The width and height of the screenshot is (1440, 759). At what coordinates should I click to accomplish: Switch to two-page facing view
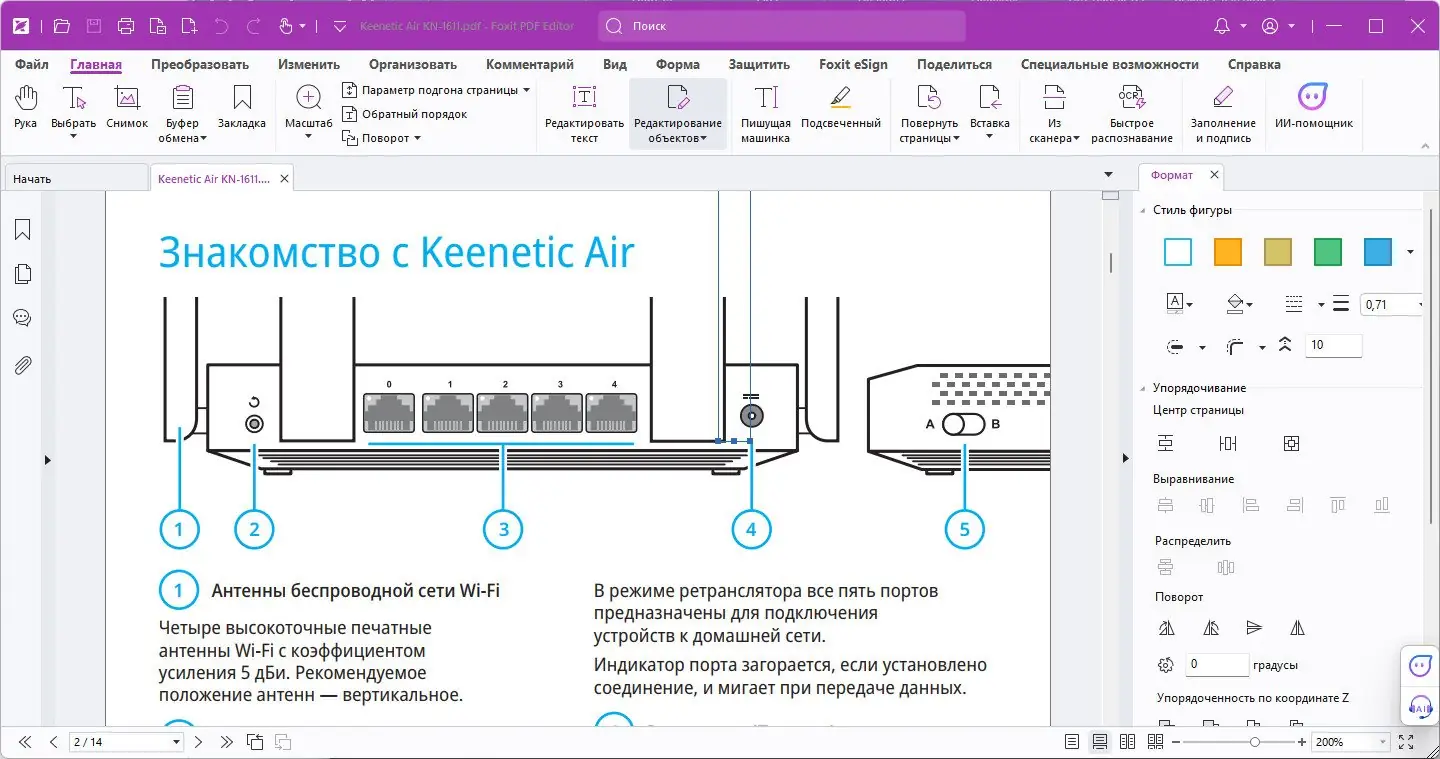click(1128, 742)
